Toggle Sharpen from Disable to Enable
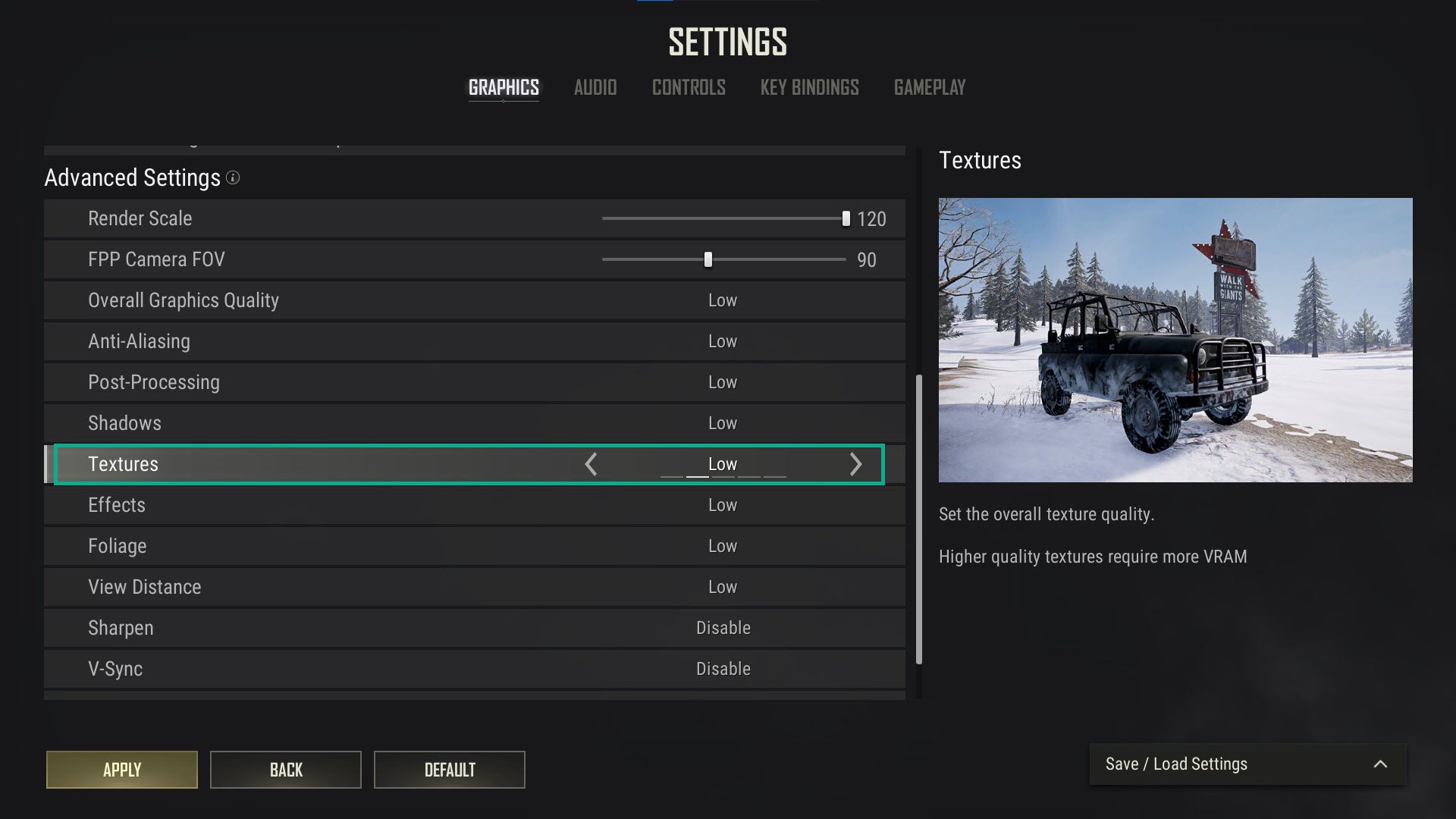Image resolution: width=1456 pixels, height=819 pixels. tap(723, 628)
